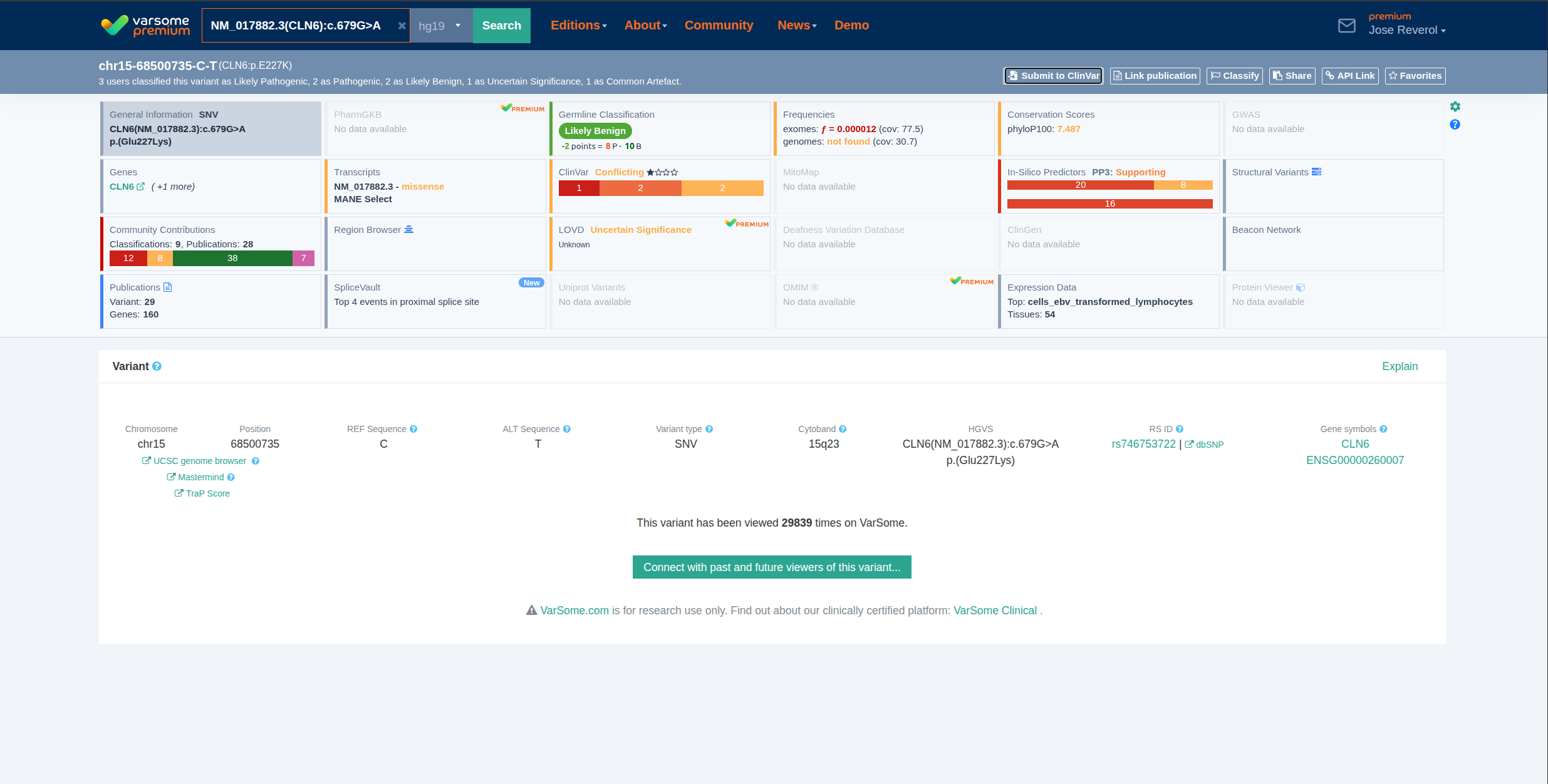Image resolution: width=1548 pixels, height=784 pixels.
Task: Click the blue help circle beside cards
Action: coord(1455,125)
